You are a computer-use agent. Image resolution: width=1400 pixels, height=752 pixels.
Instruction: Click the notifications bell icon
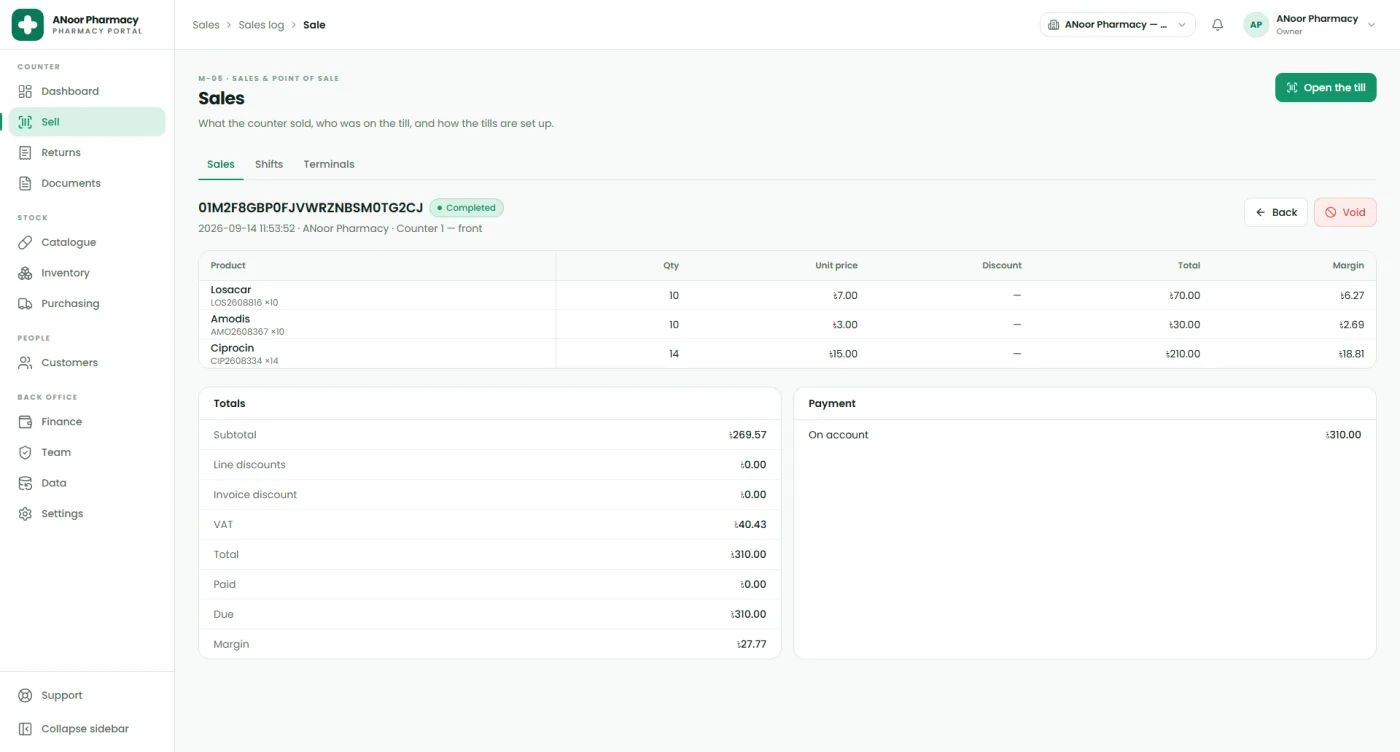(1217, 25)
